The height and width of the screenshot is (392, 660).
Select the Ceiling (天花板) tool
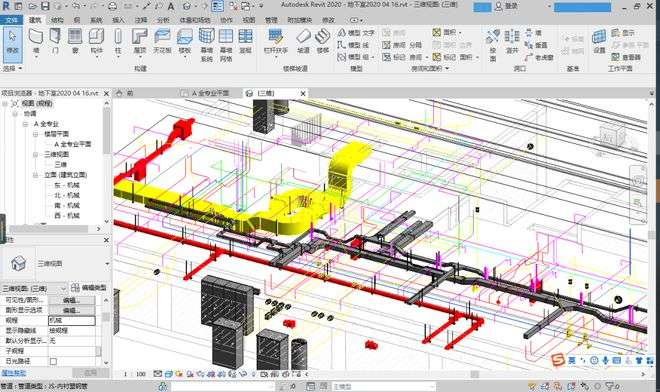coord(162,41)
